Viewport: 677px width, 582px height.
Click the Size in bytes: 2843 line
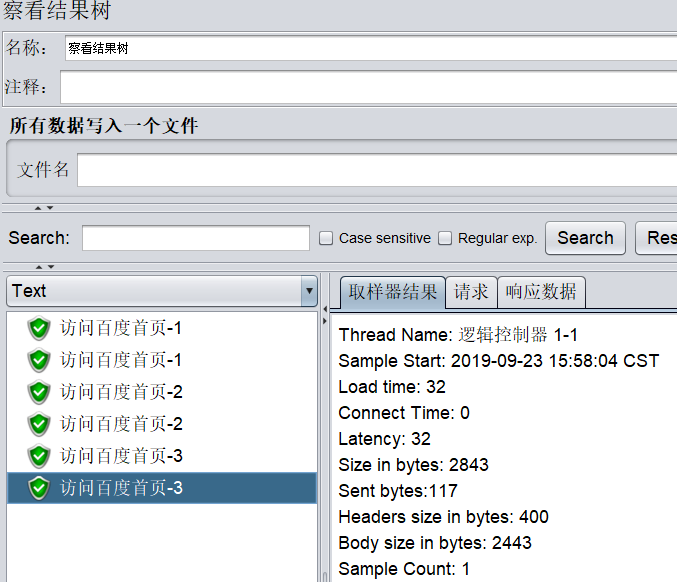point(413,465)
